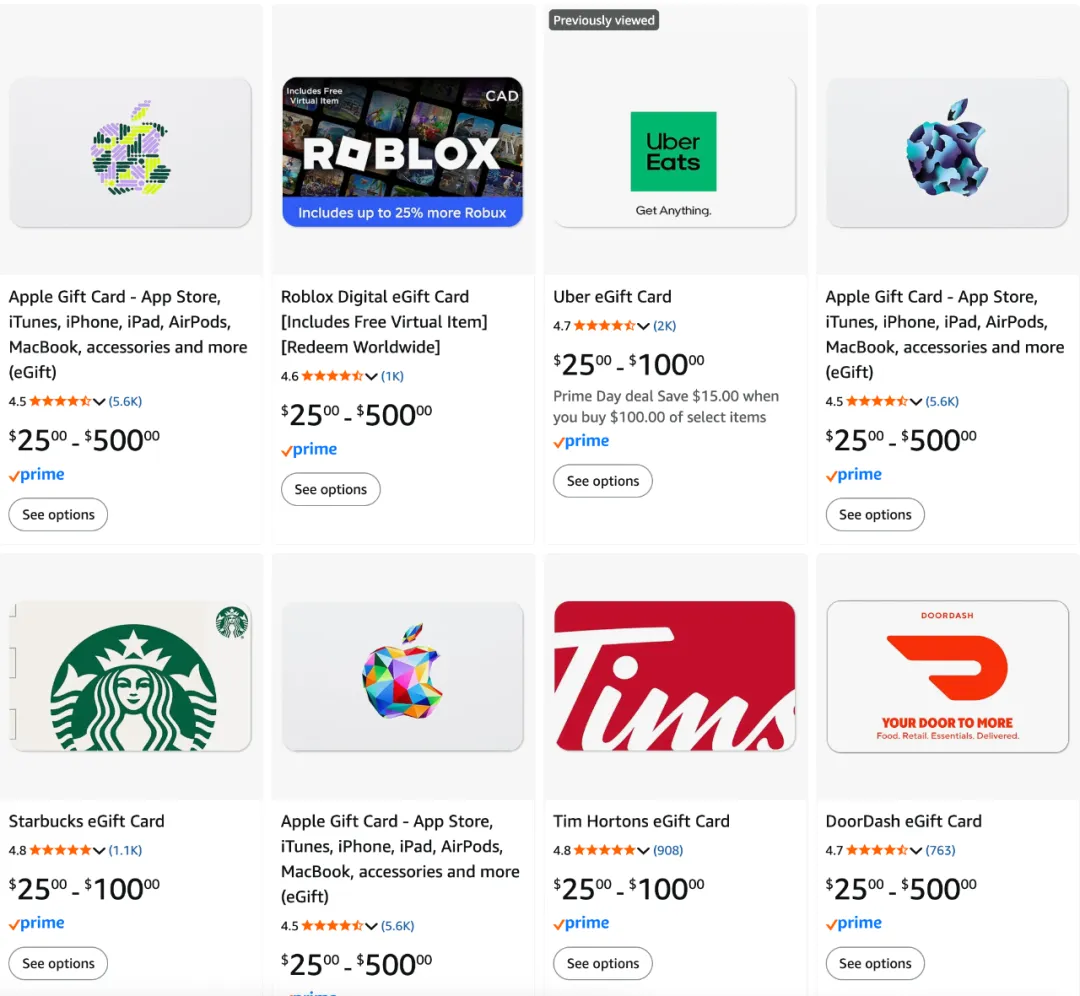
Task: Open the Uber Eats gift card image
Action: (673, 152)
